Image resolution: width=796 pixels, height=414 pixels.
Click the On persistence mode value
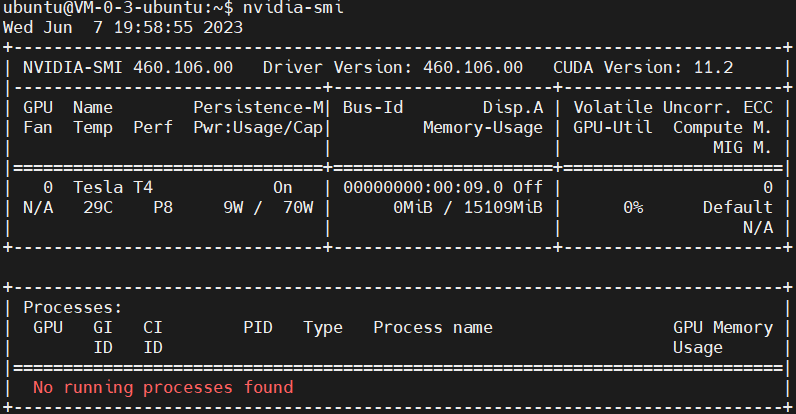tap(283, 187)
